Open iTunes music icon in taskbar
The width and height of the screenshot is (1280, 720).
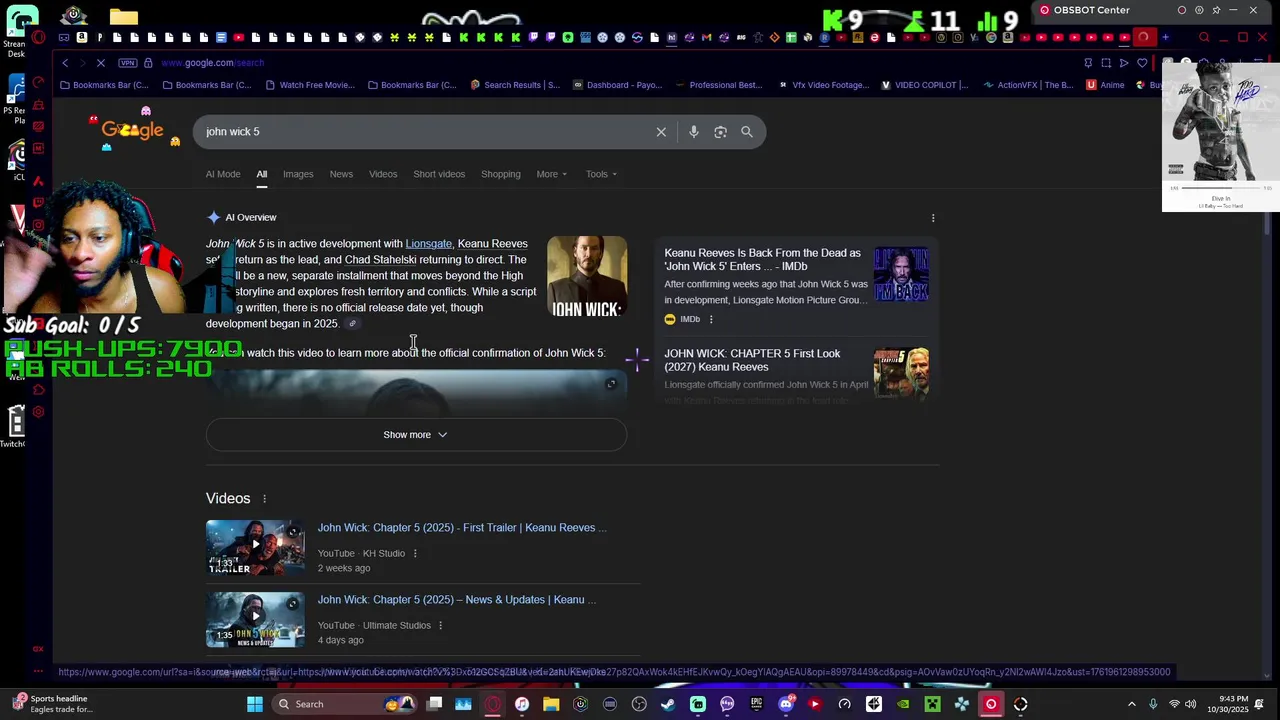(522, 704)
